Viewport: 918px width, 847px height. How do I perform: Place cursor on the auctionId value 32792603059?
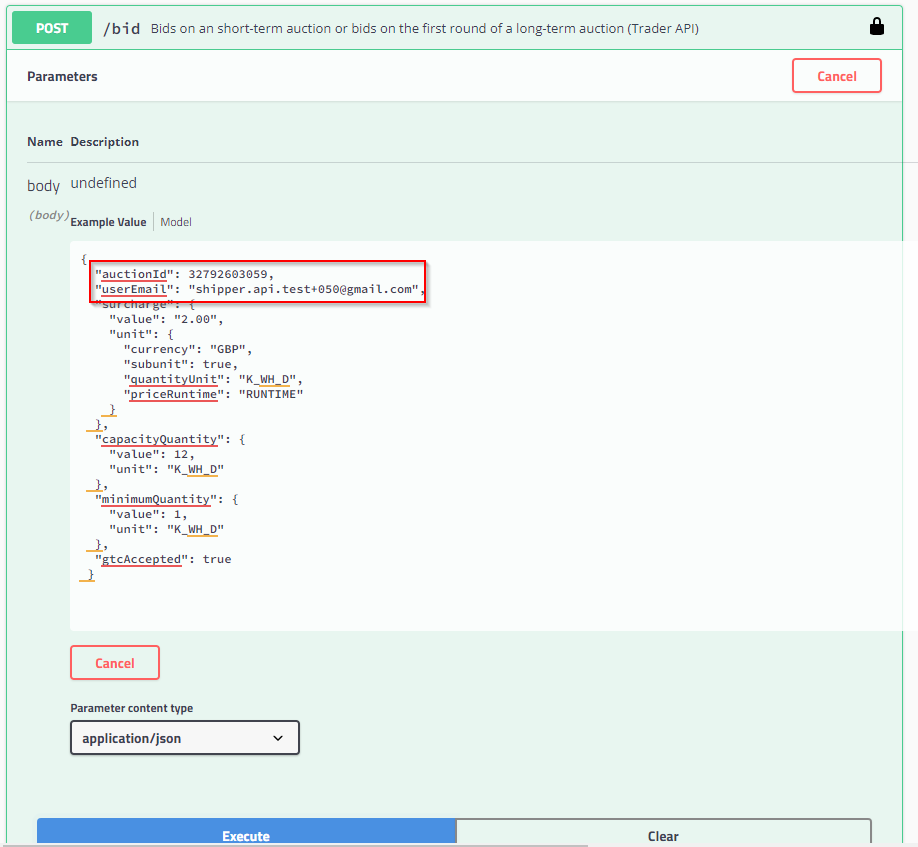(x=230, y=274)
